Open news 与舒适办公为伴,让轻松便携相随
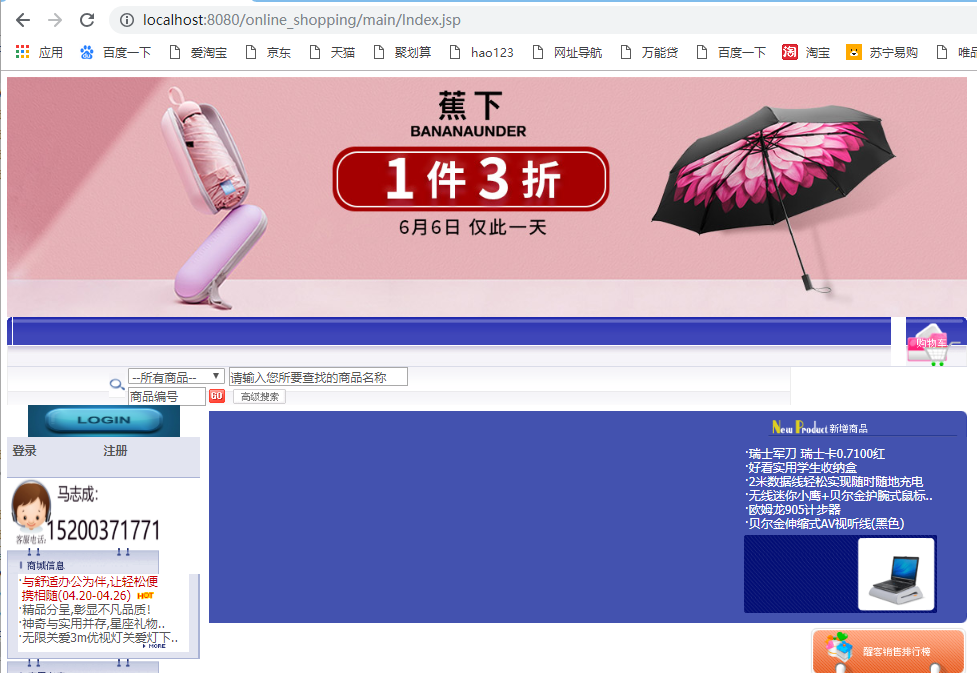 click(x=90, y=588)
